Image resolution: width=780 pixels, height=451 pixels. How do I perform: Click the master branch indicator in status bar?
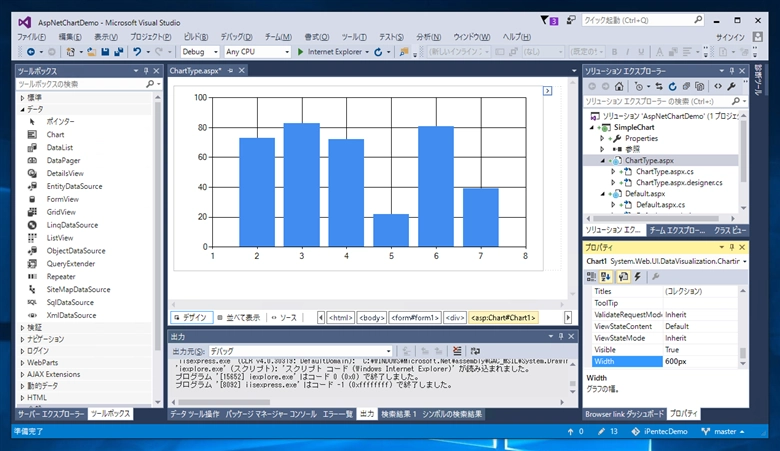[x=723, y=431]
